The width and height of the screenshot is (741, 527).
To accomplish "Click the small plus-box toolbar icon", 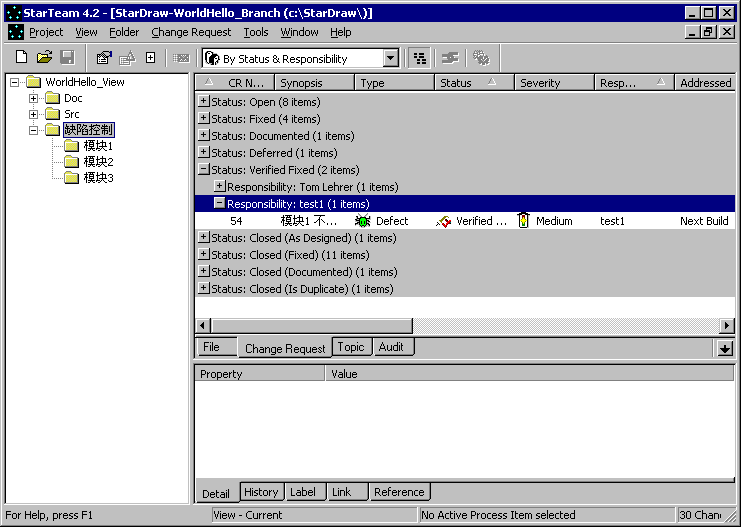I will pos(150,58).
